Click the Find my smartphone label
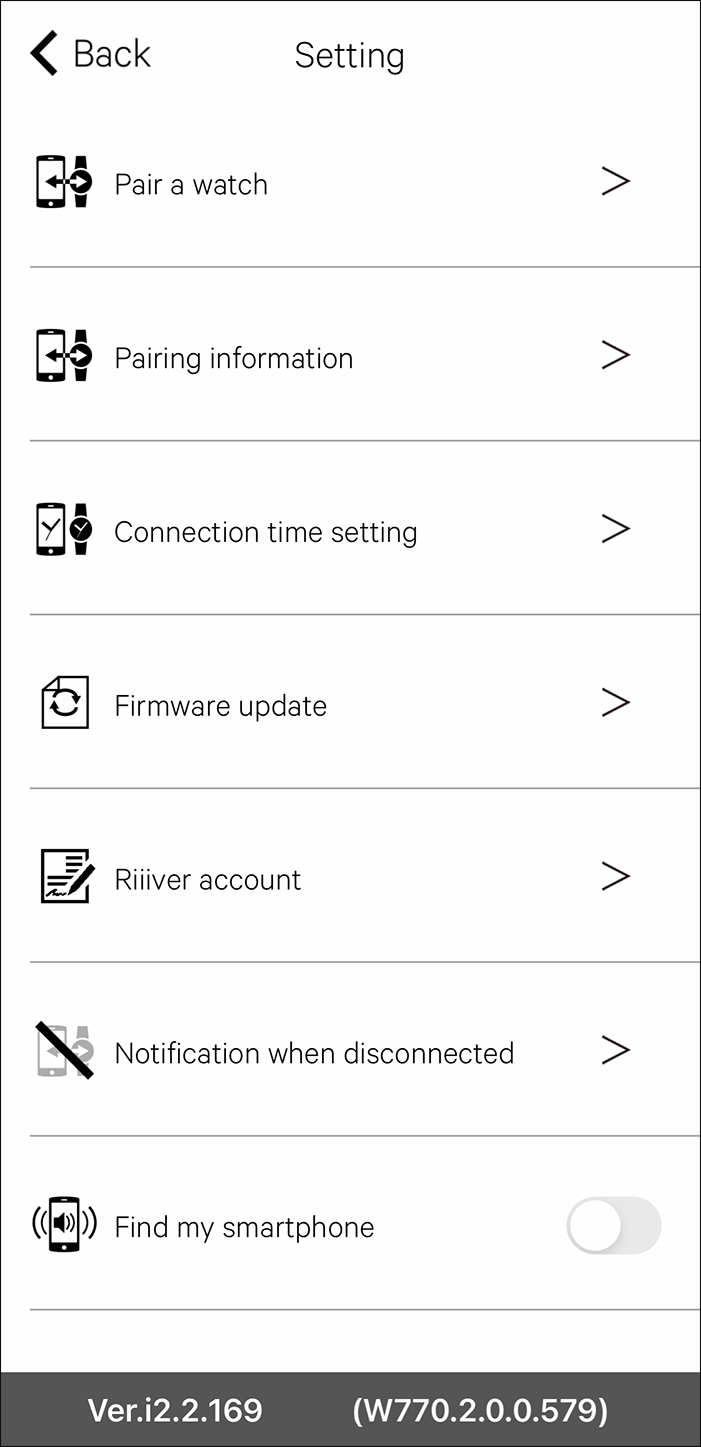 (244, 1227)
